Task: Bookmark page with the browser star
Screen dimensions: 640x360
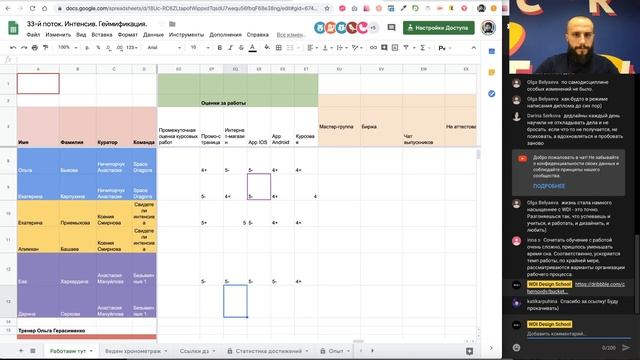Action: pyautogui.click(x=327, y=8)
